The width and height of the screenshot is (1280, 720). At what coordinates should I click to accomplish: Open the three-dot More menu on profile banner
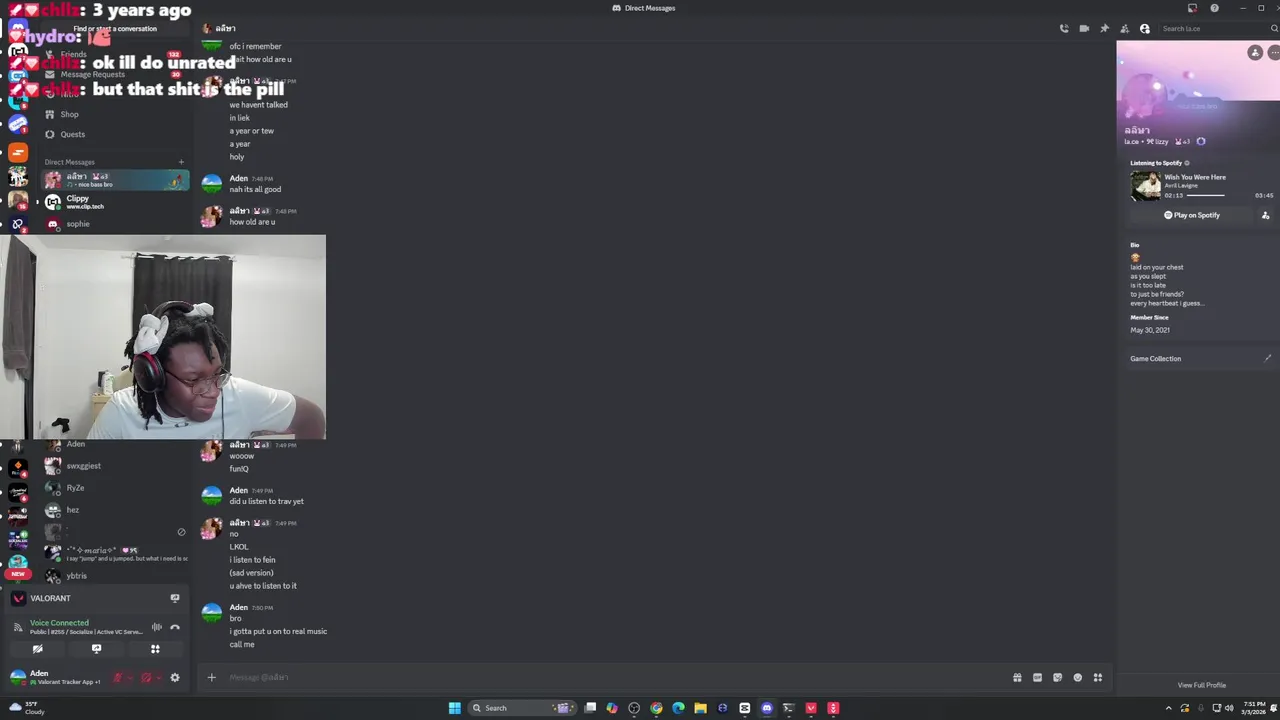click(1274, 53)
